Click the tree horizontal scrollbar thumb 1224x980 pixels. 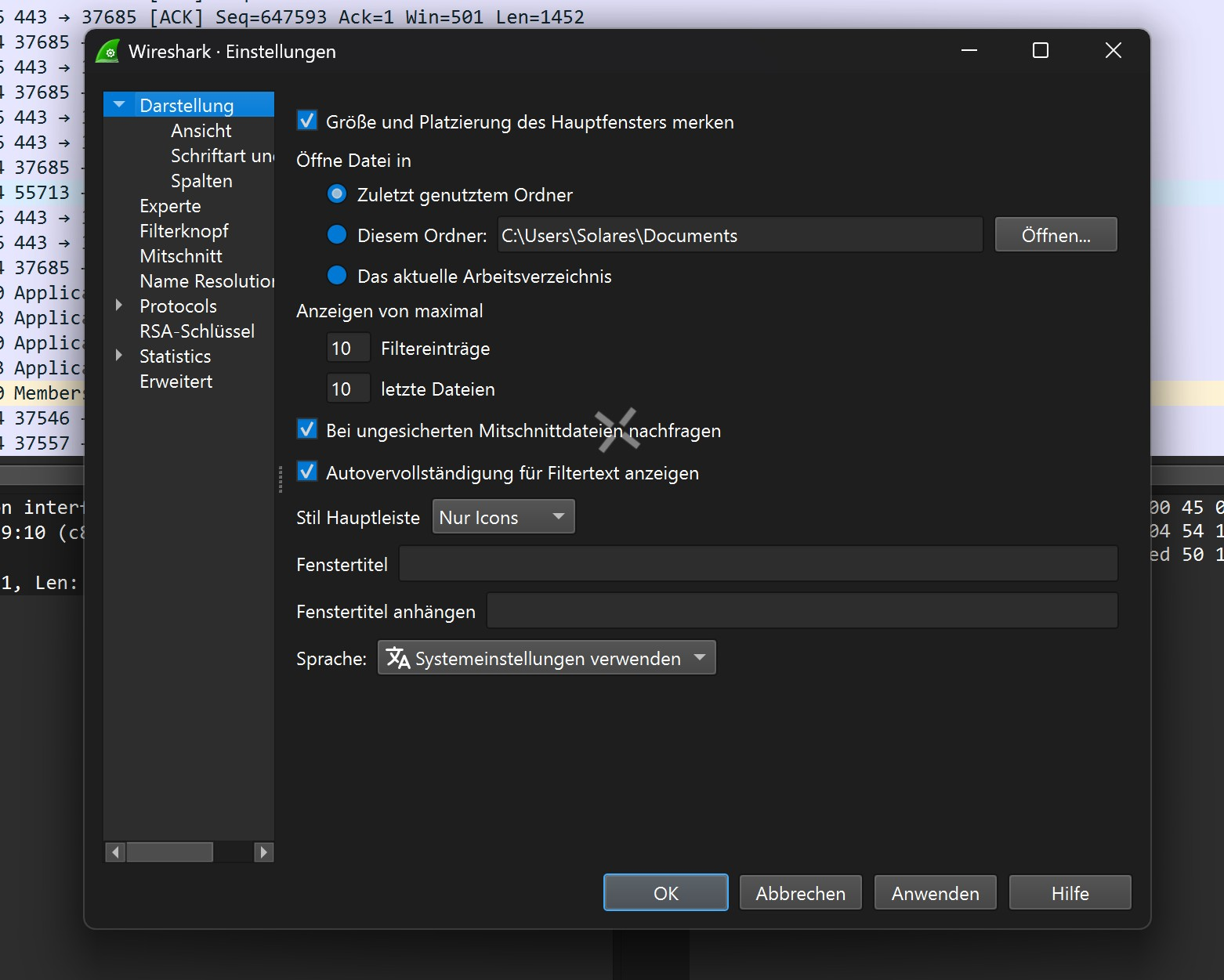click(169, 852)
